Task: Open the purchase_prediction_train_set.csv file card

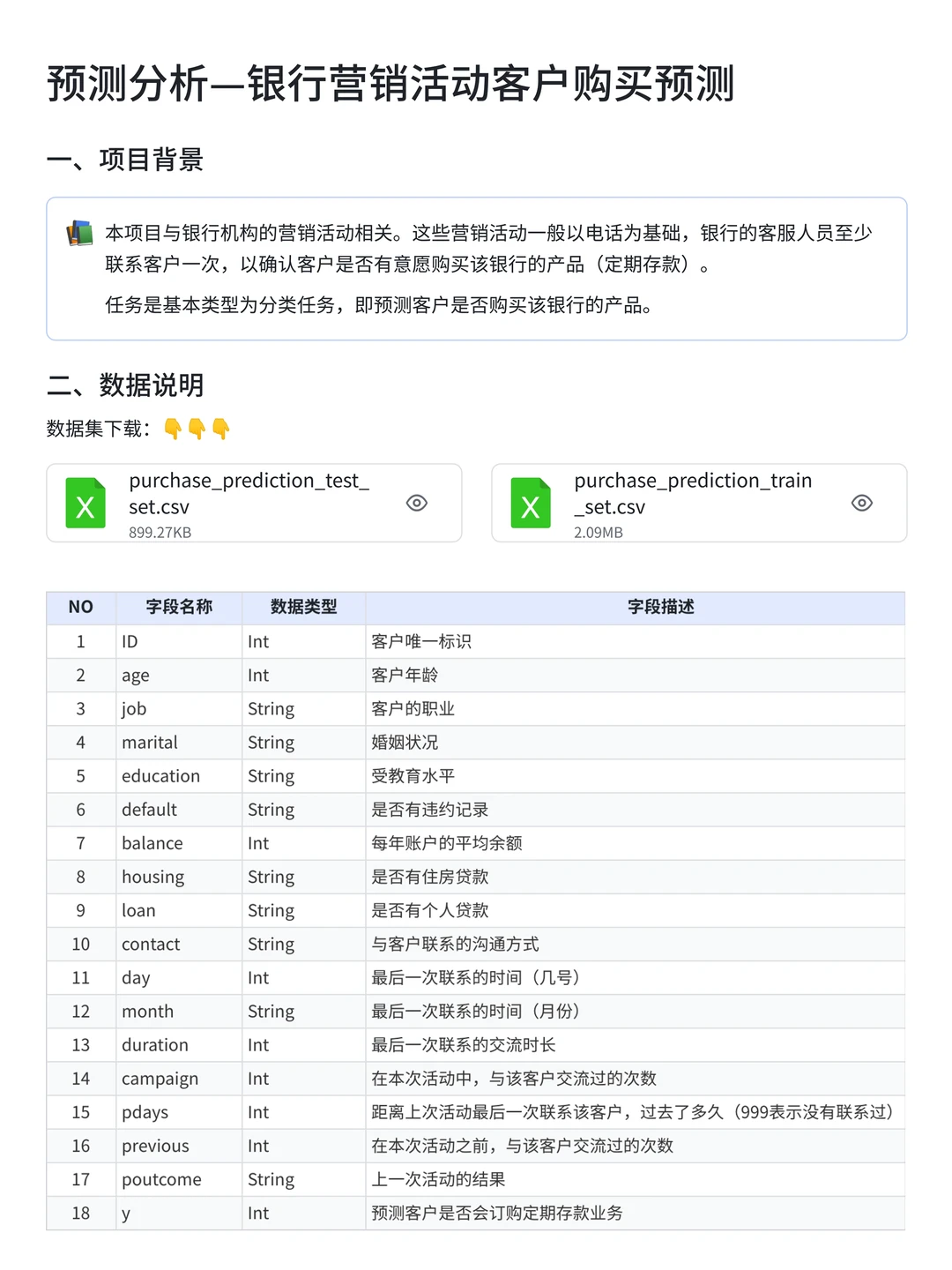Action: pos(699,503)
